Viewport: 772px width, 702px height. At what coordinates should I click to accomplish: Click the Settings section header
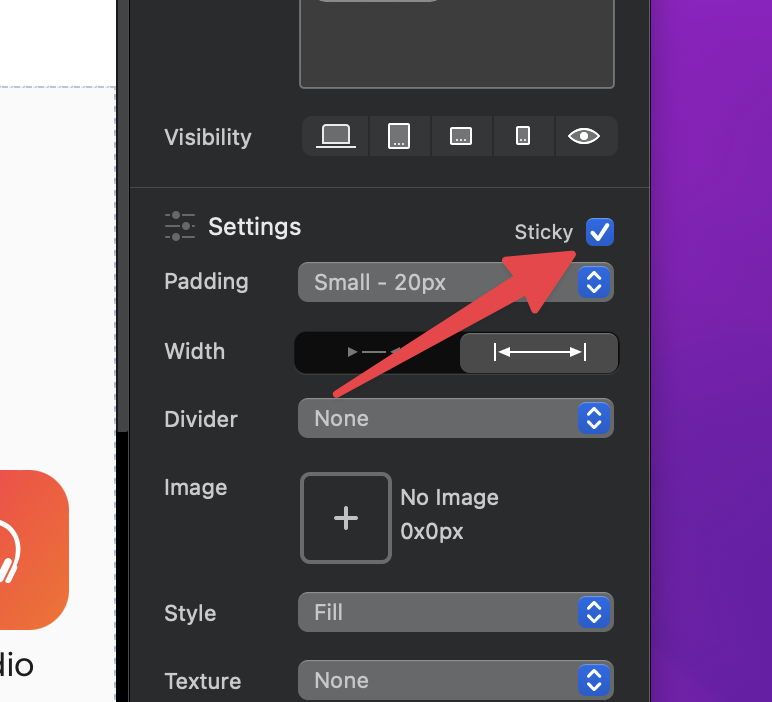(254, 227)
